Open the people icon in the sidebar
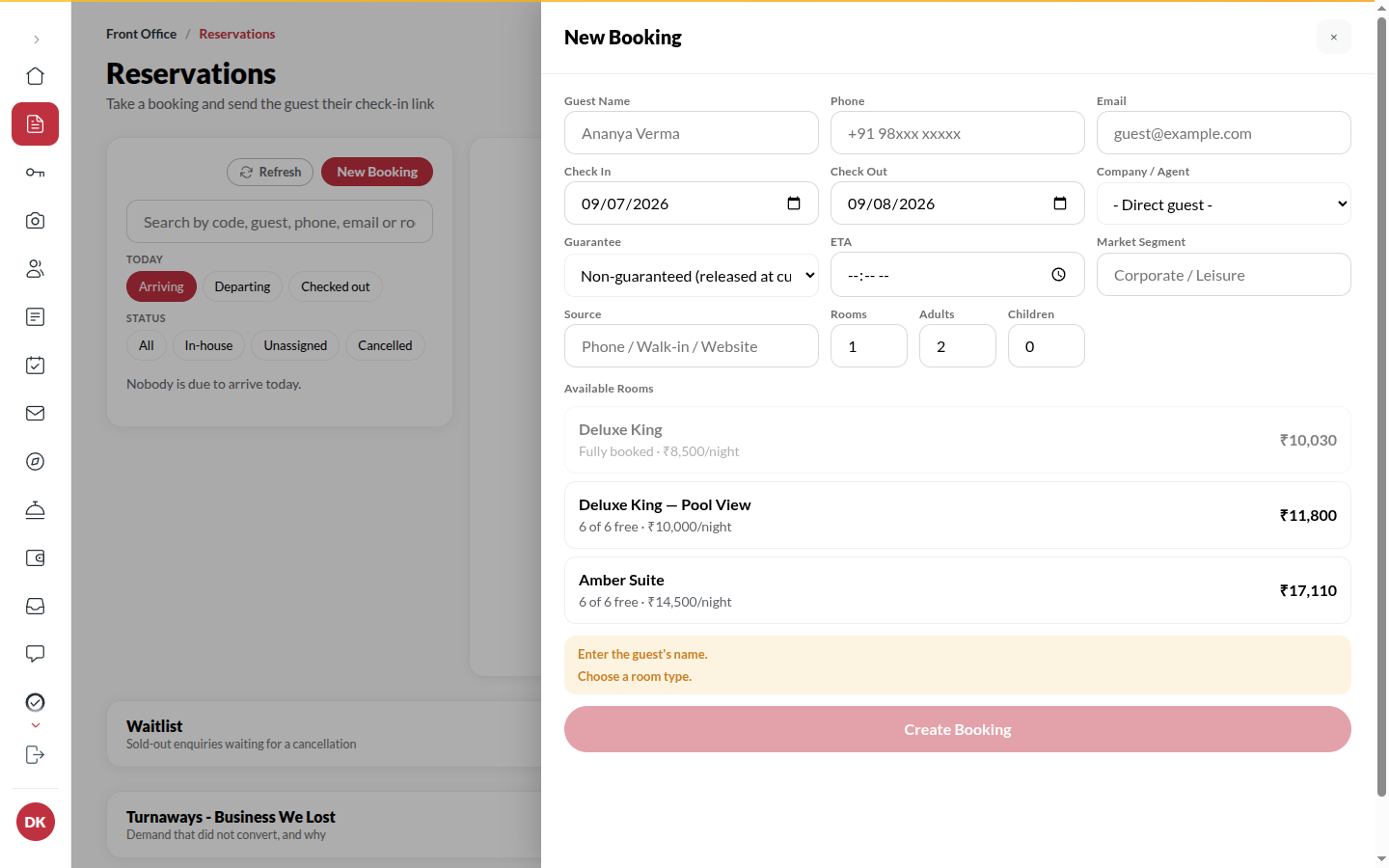 click(x=36, y=269)
